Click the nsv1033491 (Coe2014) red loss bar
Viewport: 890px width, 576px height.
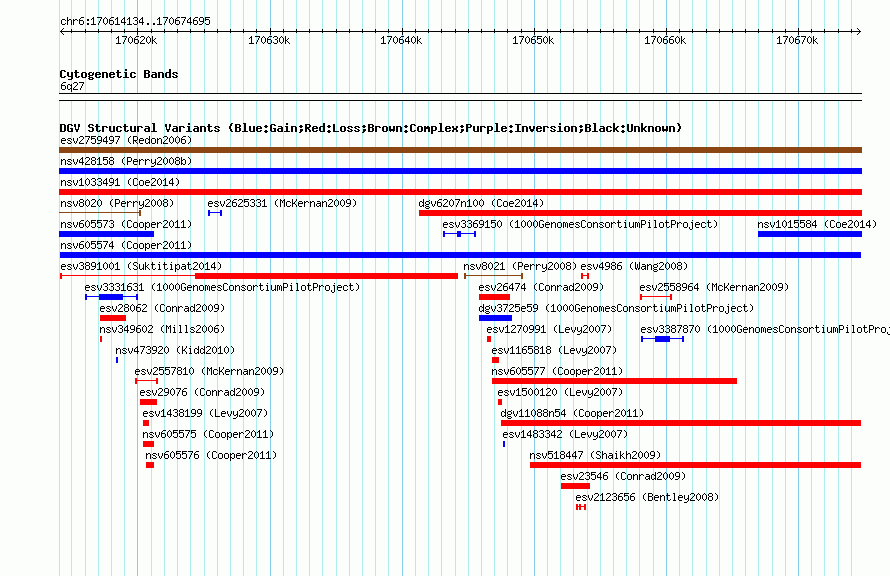click(460, 192)
